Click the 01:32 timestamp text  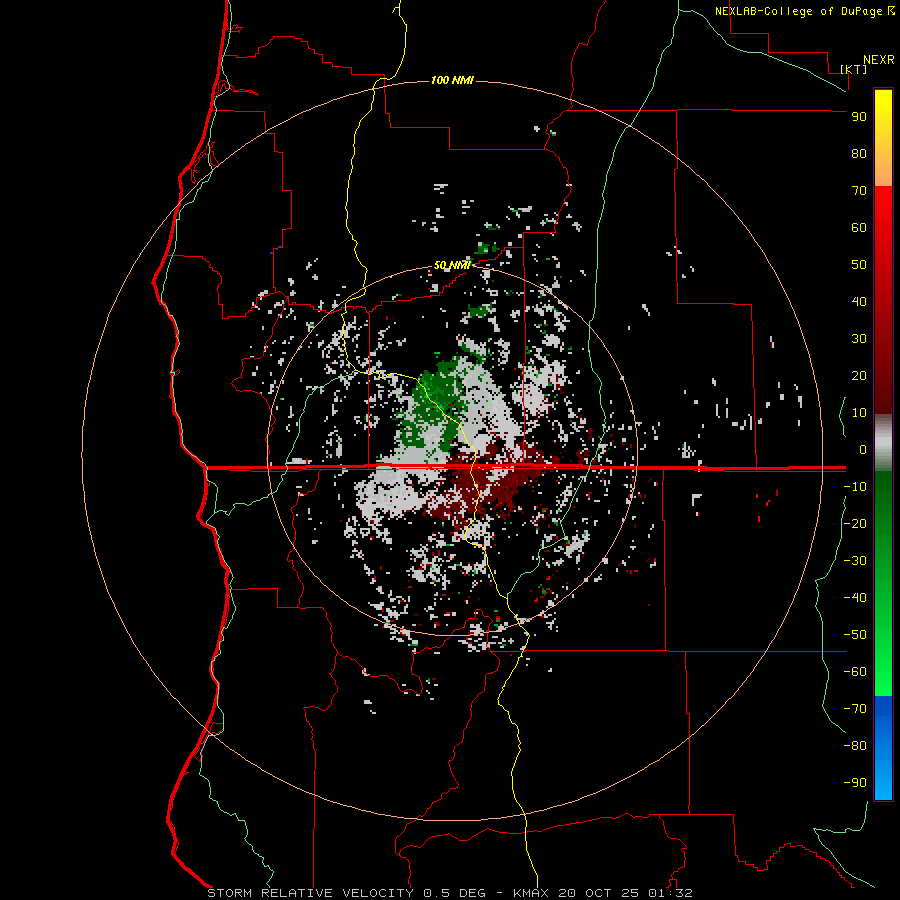coord(670,893)
